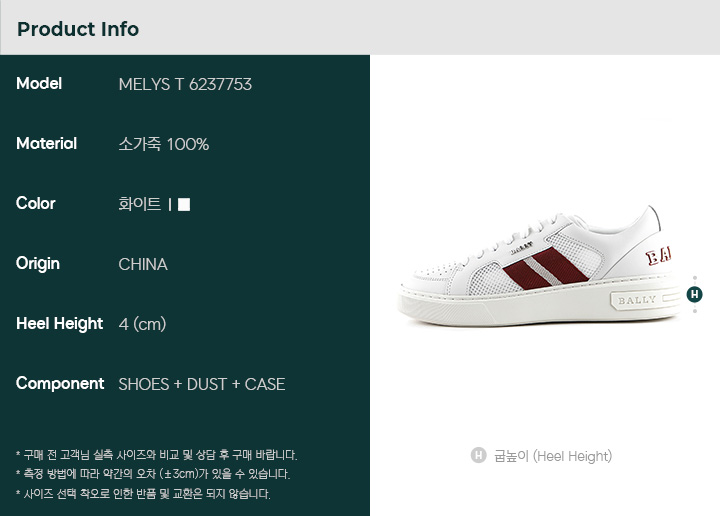
Task: Click the gray H legend icon
Action: click(x=478, y=455)
